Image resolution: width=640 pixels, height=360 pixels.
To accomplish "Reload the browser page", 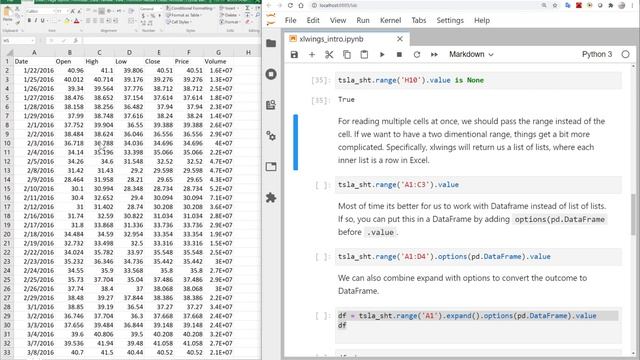I will point(290,5).
